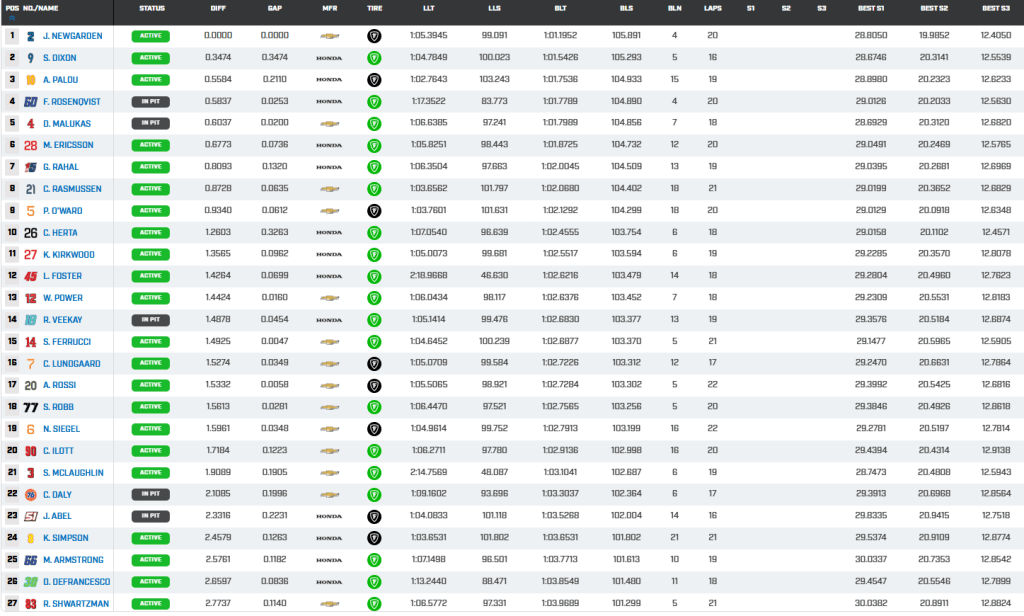Screen dimensions: 1024x616
Task: Click the Honda logo in A. Palou's row
Action: pyautogui.click(x=329, y=80)
